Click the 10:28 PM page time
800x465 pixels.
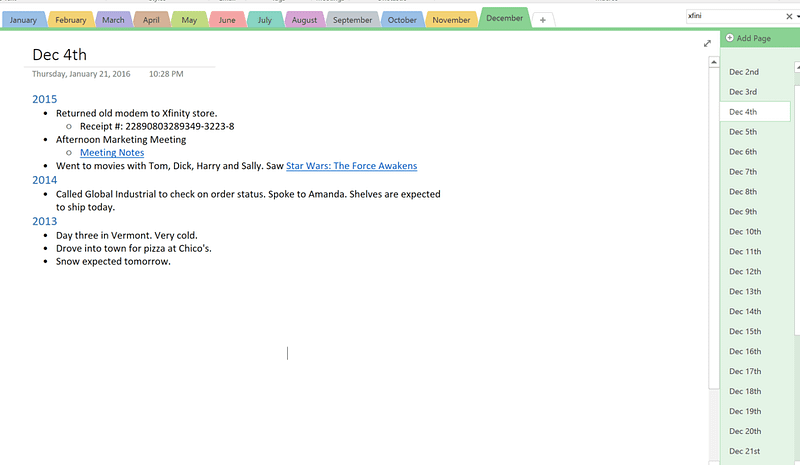(166, 74)
